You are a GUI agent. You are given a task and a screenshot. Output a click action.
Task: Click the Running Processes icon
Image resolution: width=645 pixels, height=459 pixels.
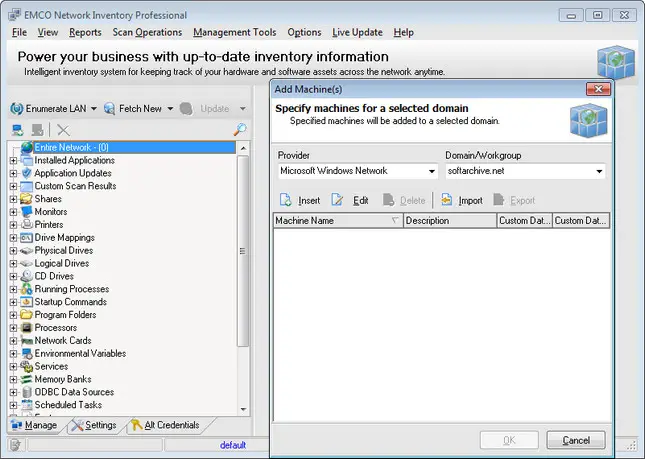pyautogui.click(x=26, y=289)
